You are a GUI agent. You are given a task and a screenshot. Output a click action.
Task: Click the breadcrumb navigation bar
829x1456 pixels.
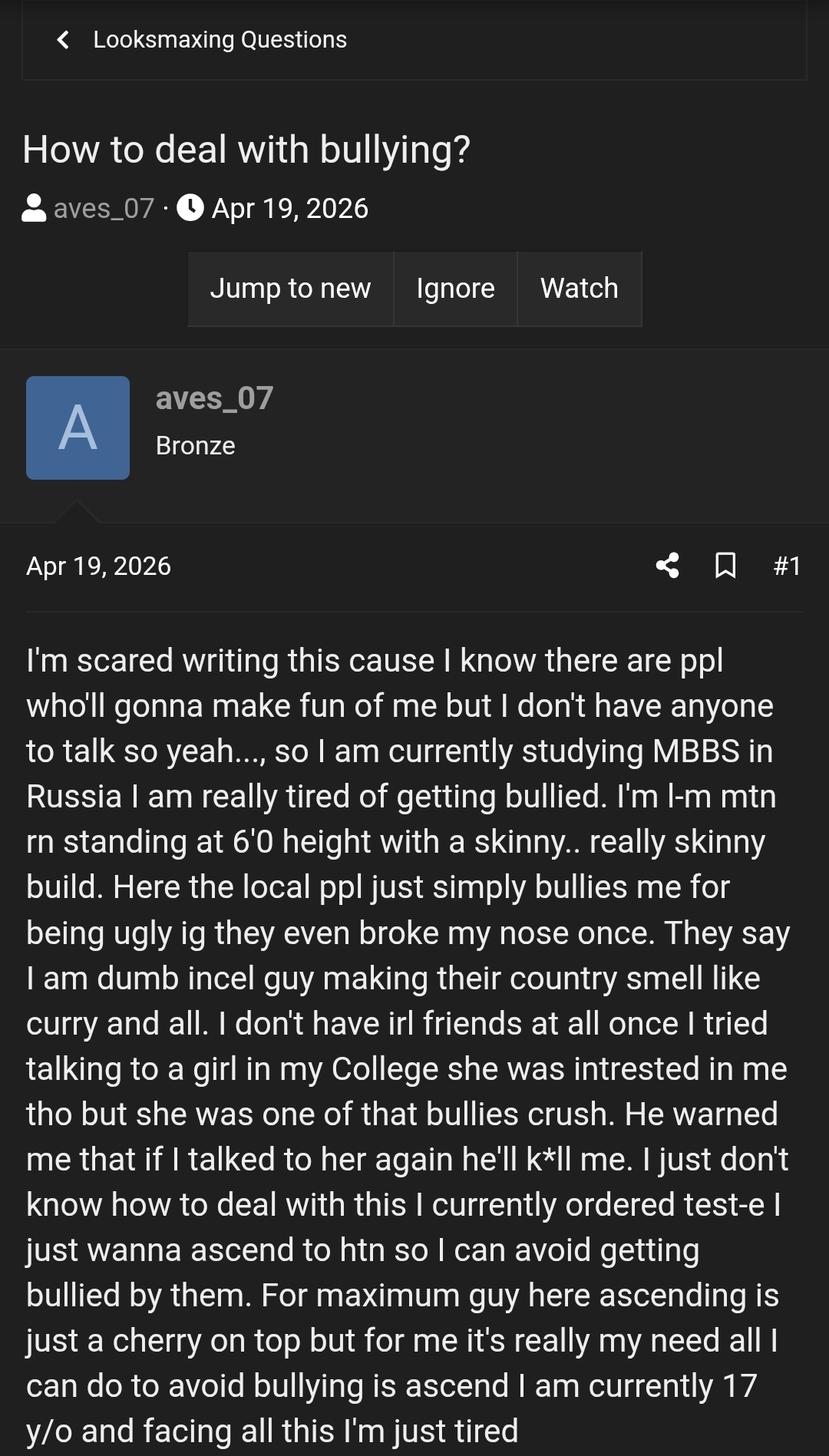click(414, 40)
